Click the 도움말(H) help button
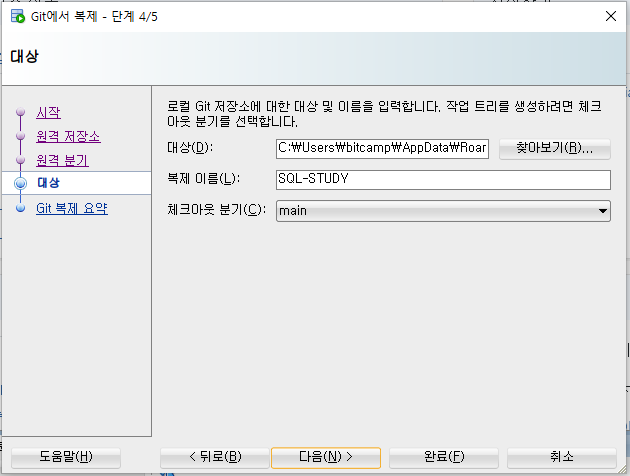This screenshot has width=630, height=476. coord(66,457)
